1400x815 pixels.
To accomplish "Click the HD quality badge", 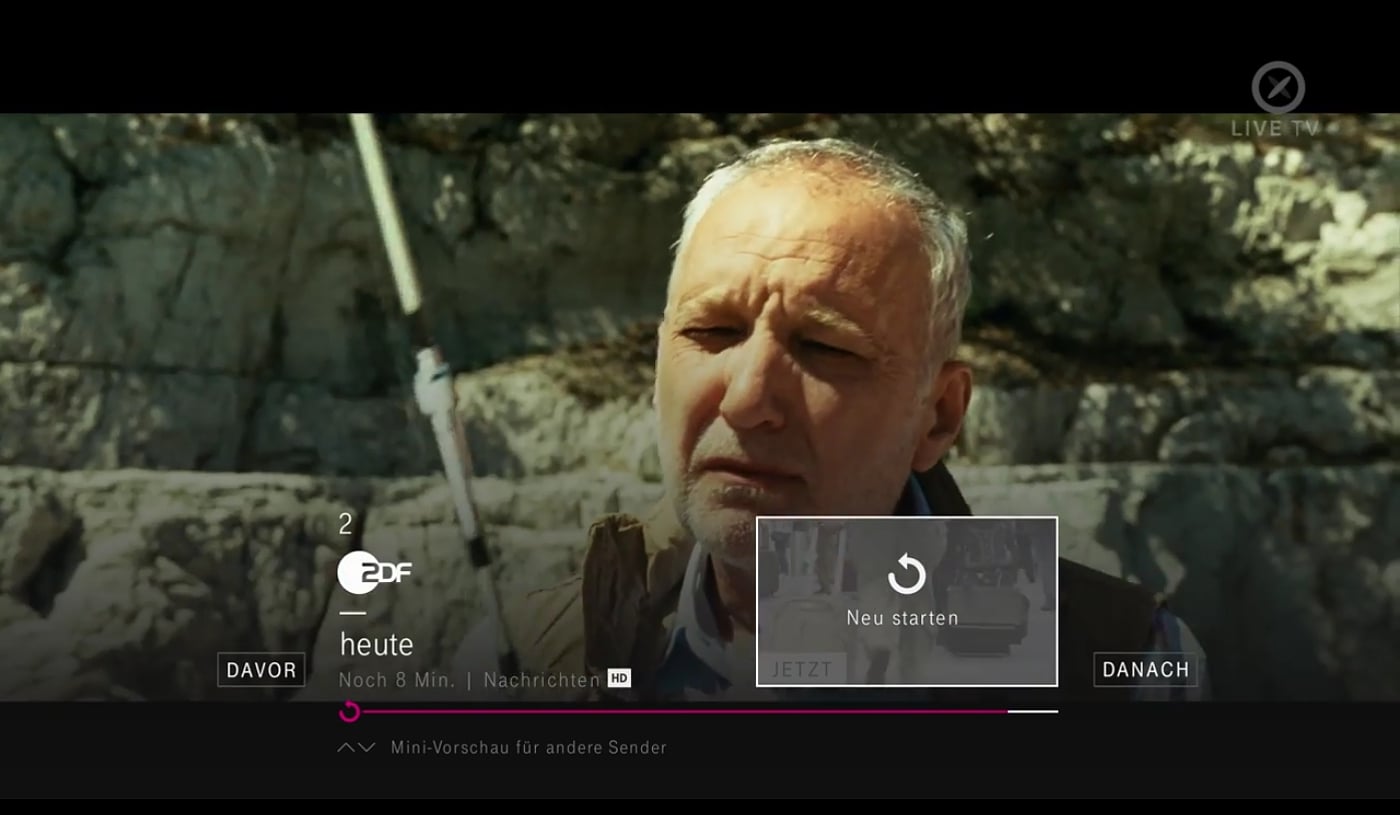I will [x=621, y=678].
